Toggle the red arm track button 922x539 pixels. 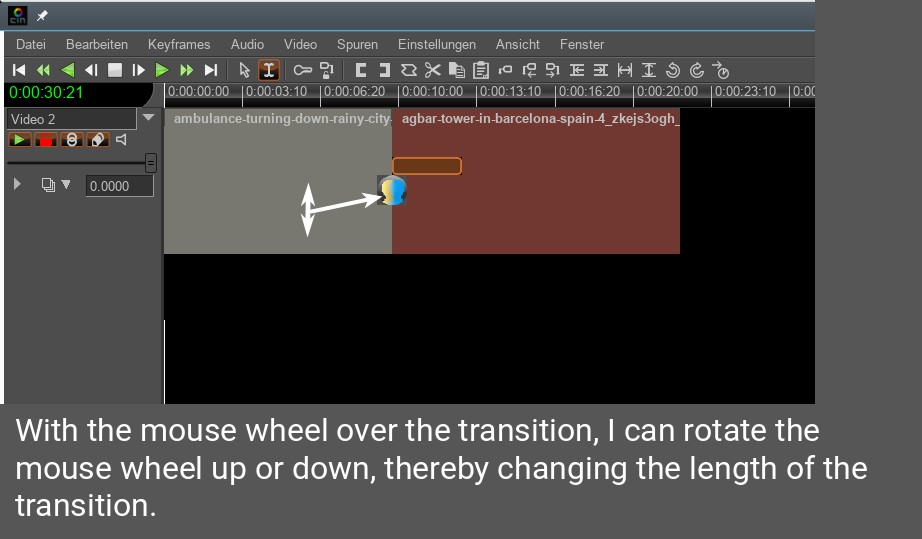pyautogui.click(x=45, y=140)
